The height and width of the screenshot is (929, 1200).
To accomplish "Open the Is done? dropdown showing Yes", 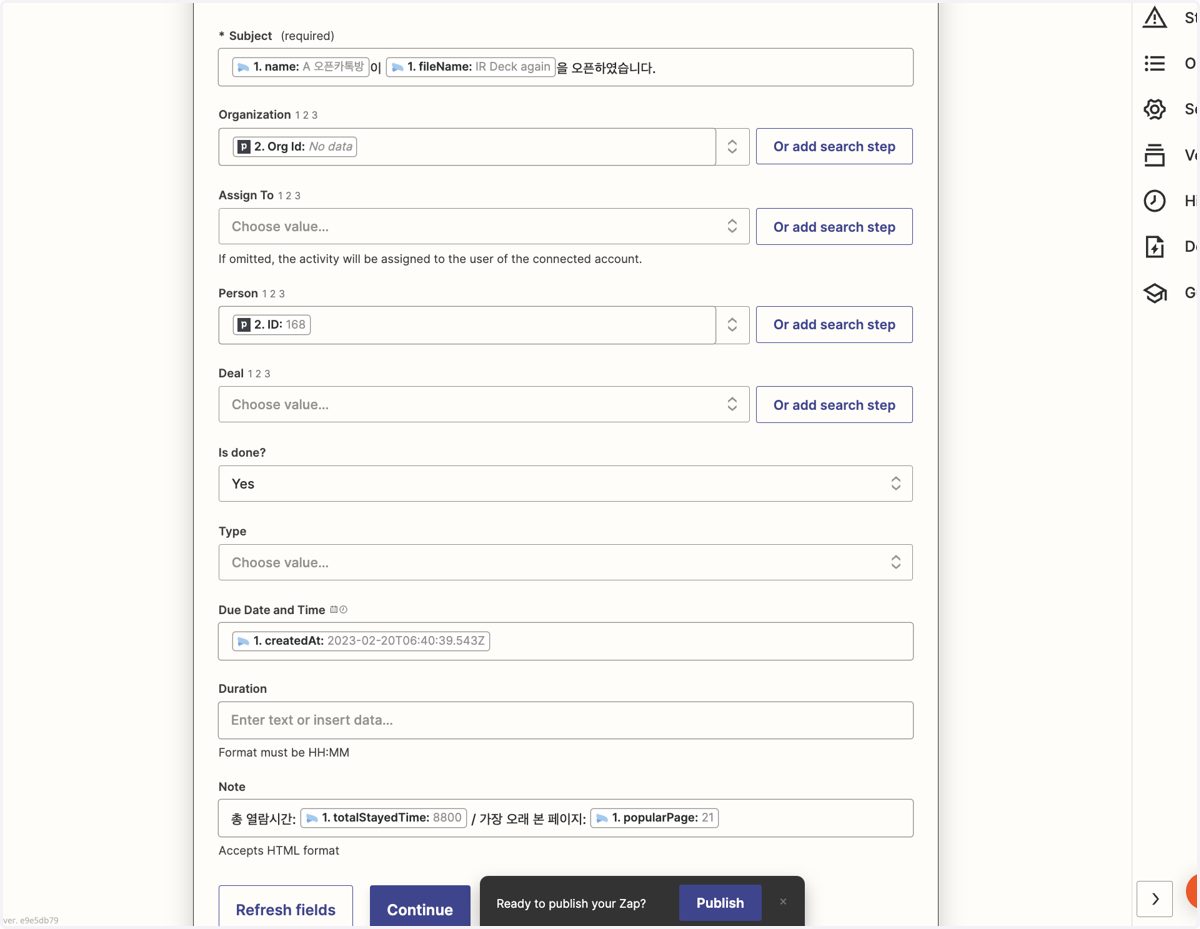I will [566, 484].
